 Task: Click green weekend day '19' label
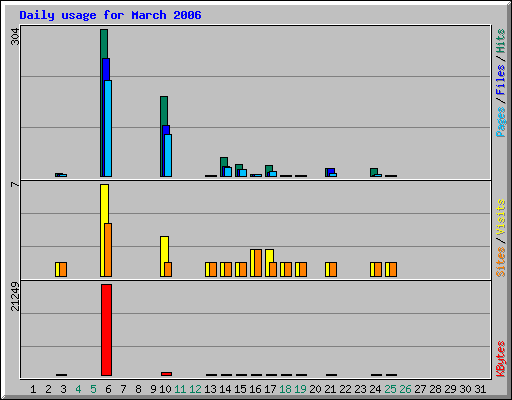(300, 389)
